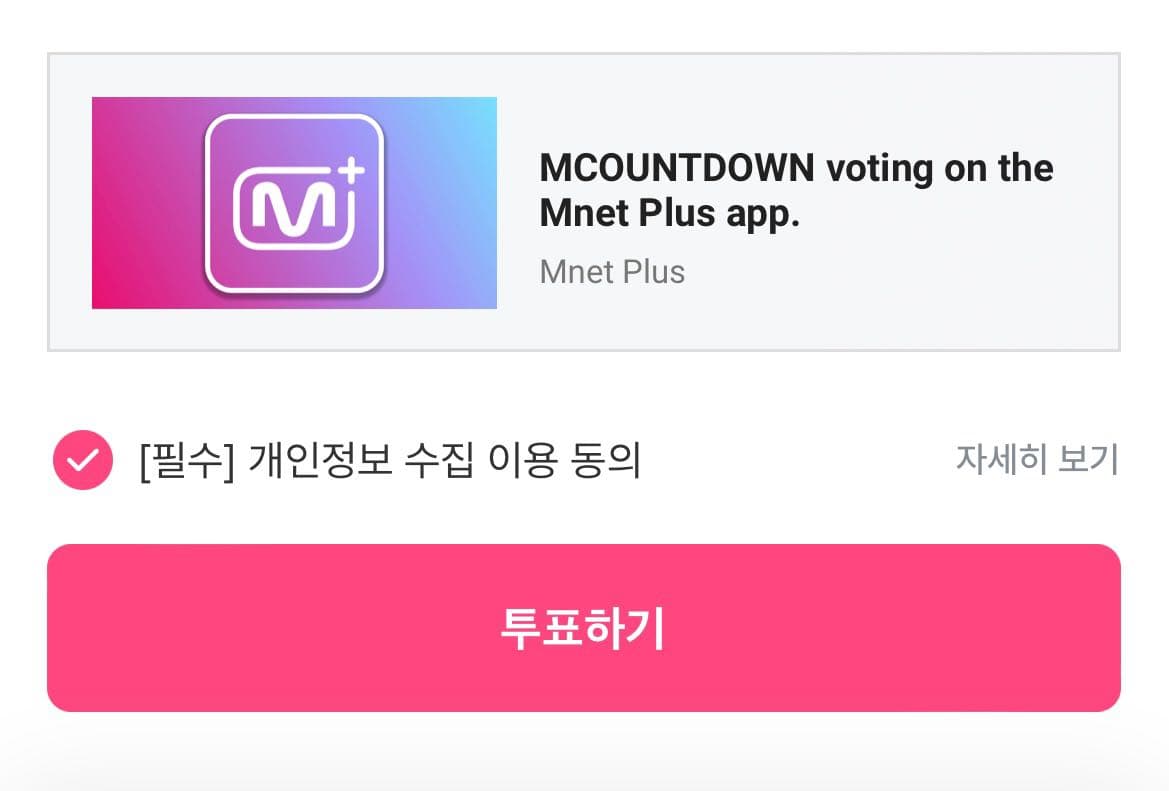
Task: Click the gray Mnet Plus source caption
Action: (x=612, y=272)
